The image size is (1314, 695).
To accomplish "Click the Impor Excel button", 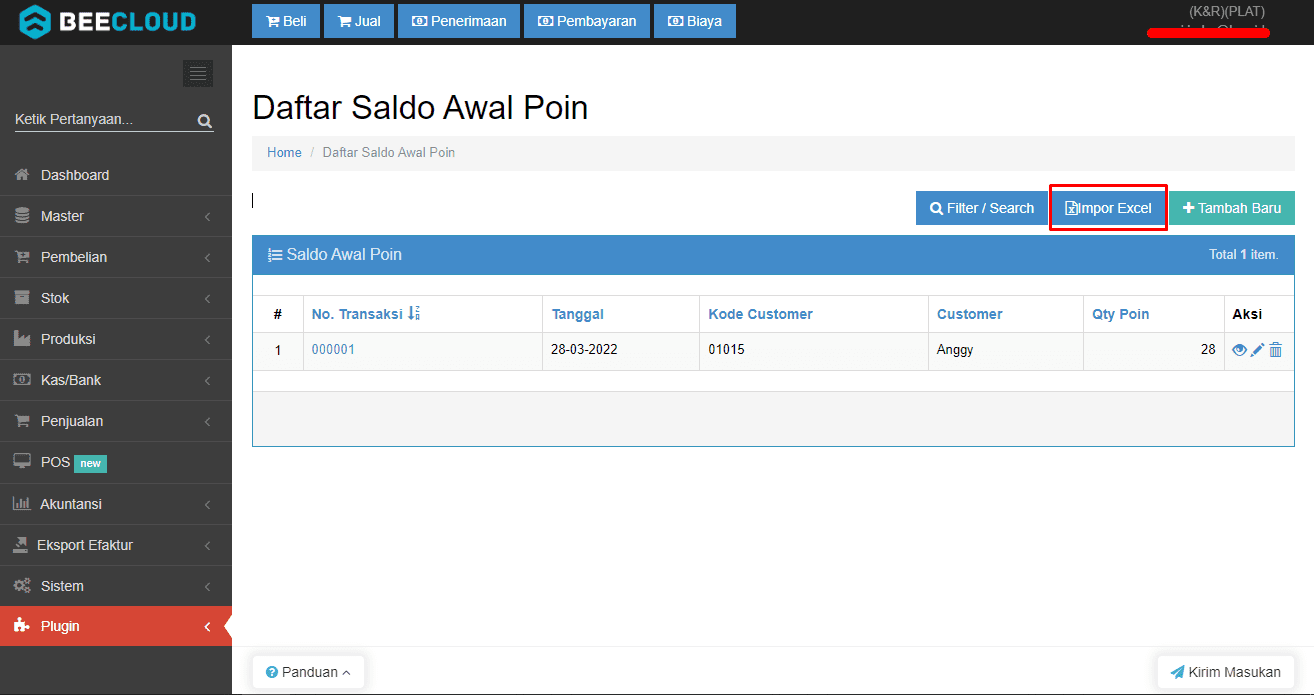I will [x=1108, y=208].
